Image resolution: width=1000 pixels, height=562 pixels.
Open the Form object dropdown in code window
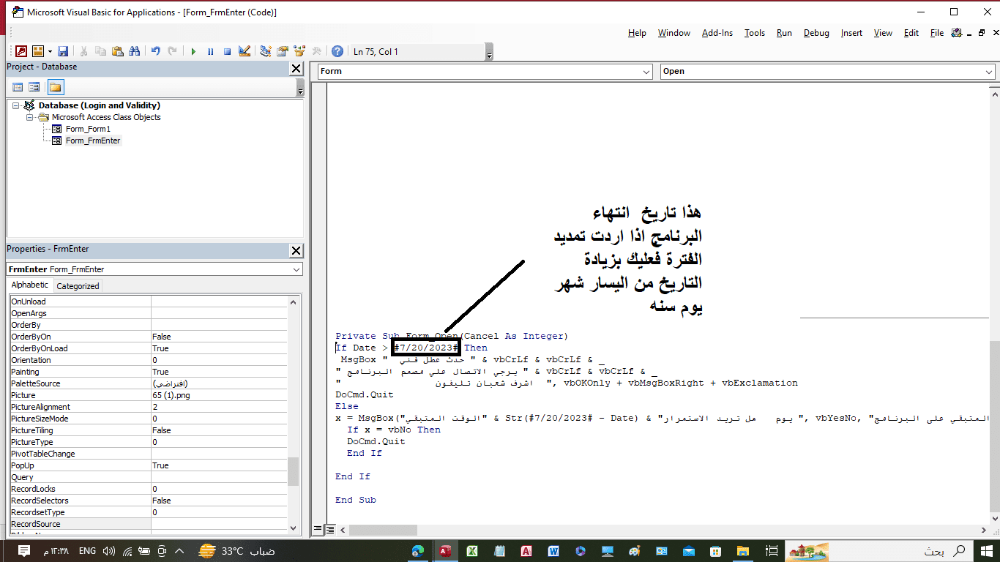pyautogui.click(x=645, y=72)
